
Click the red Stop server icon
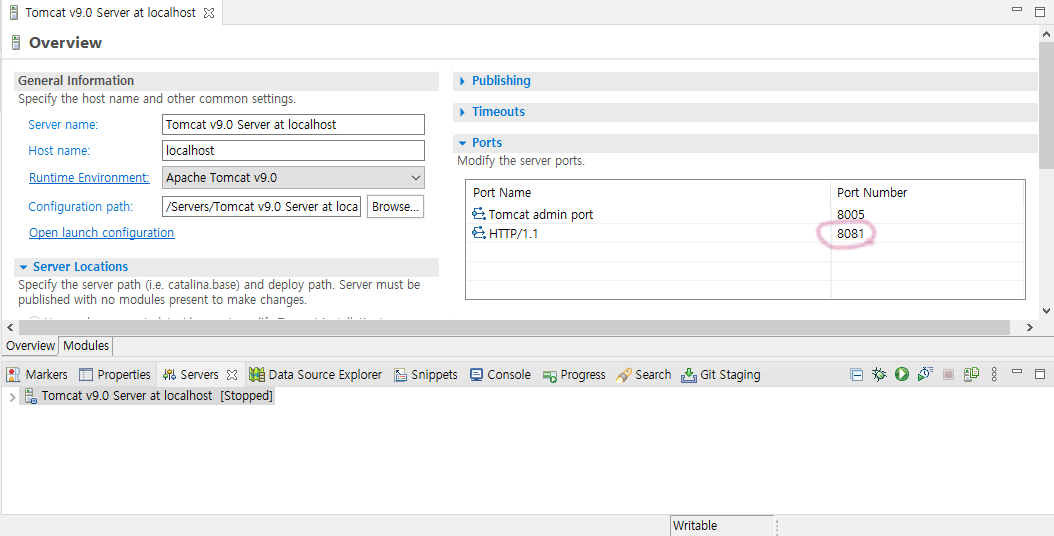[x=948, y=375]
